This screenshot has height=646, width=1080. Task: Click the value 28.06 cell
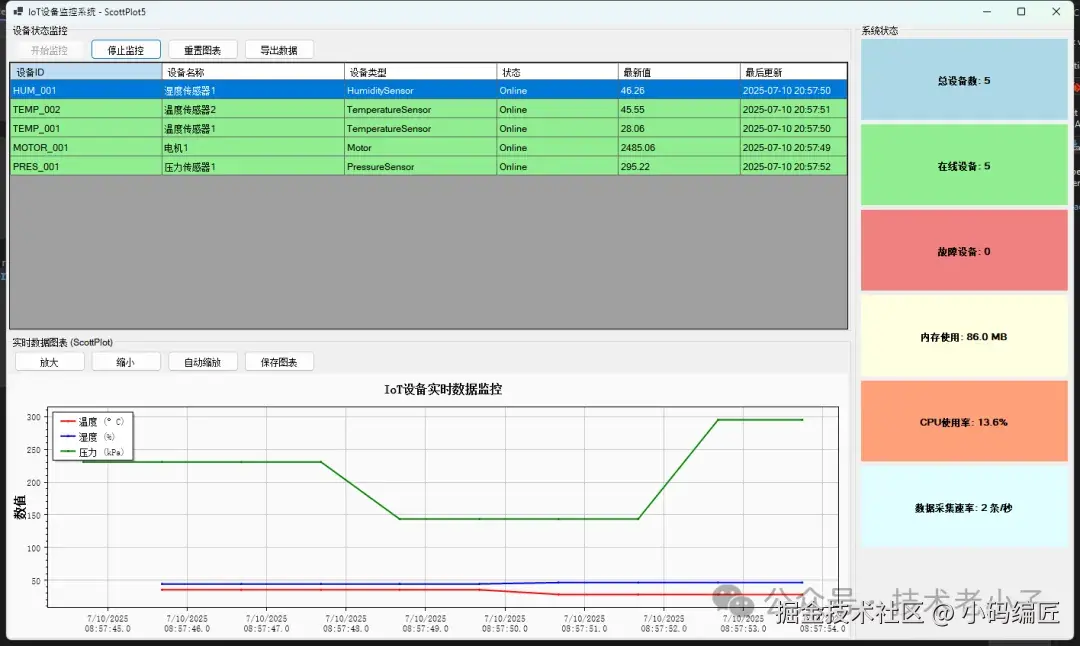pos(679,128)
